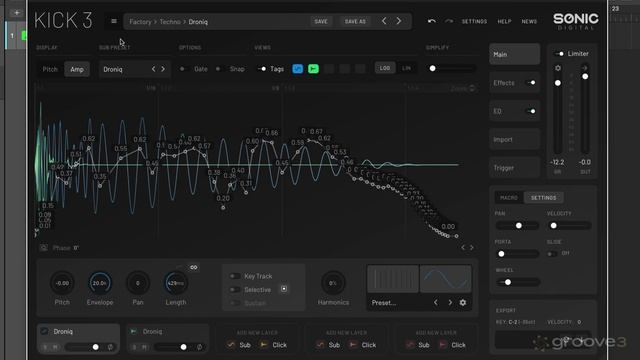
Task: Shift the graph view left arrow
Action: coord(463,247)
